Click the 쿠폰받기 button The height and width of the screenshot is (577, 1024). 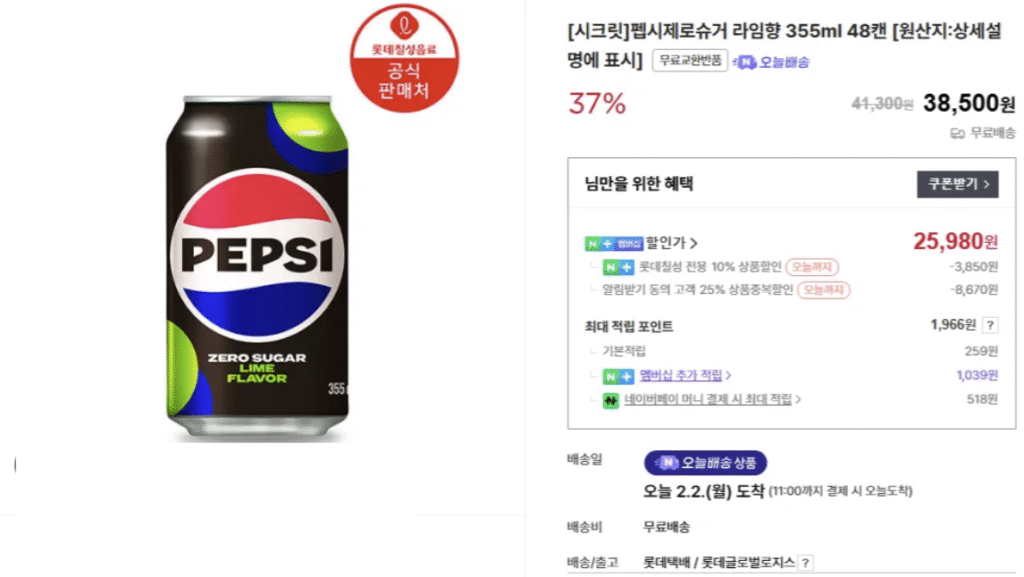click(957, 185)
